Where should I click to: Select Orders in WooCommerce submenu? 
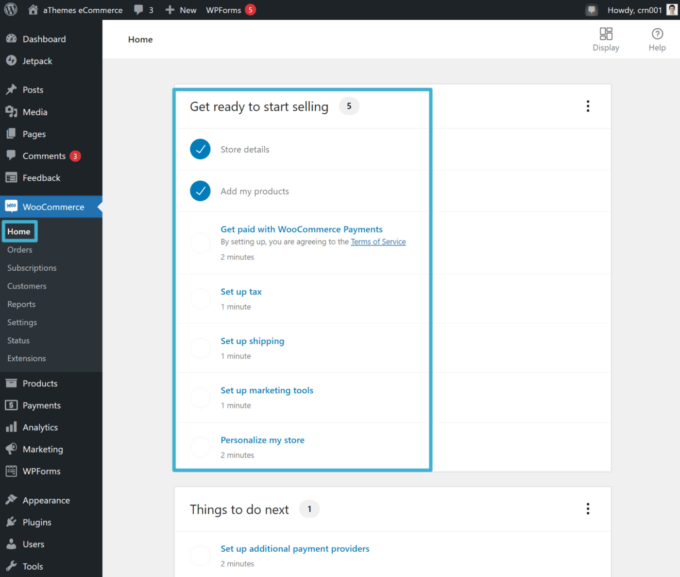(20, 250)
